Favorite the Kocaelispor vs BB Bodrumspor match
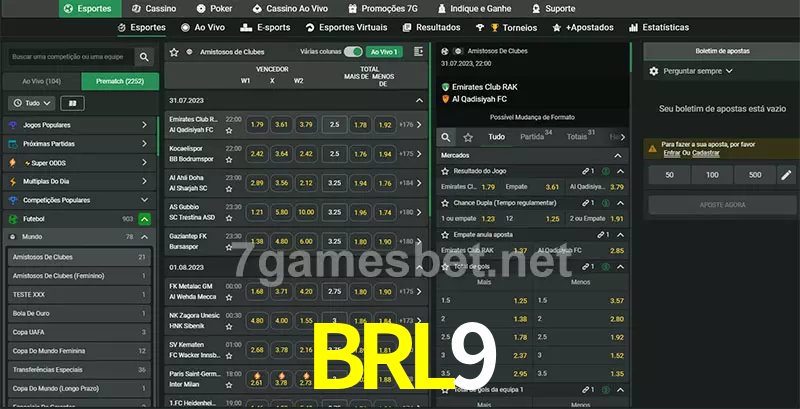Viewport: 800px width, 409px height. [x=229, y=160]
